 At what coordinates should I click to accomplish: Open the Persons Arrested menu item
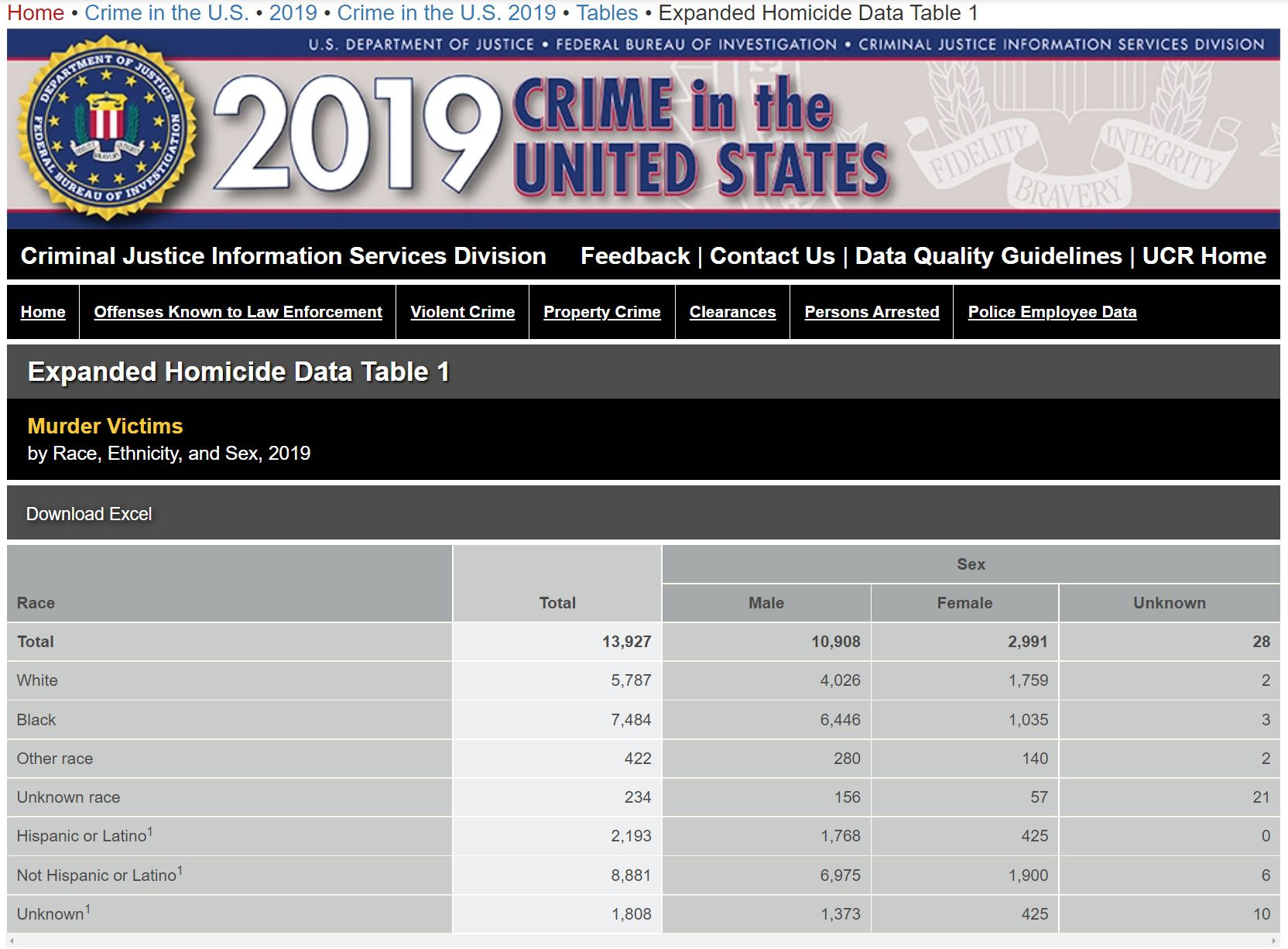click(872, 312)
